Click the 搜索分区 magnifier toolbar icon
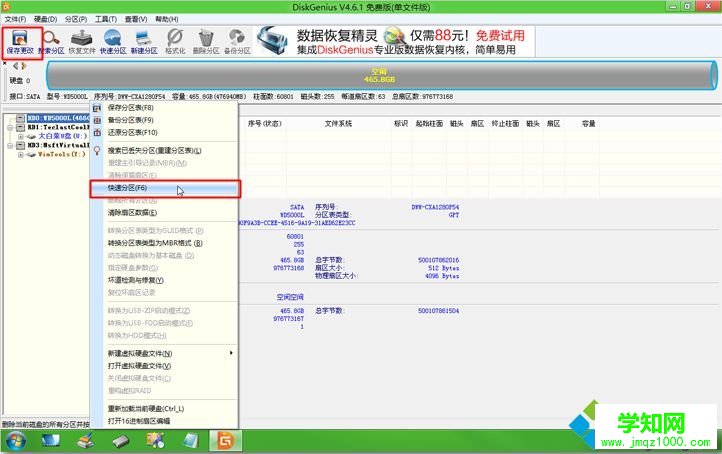This screenshot has height=454, width=722. [51, 42]
